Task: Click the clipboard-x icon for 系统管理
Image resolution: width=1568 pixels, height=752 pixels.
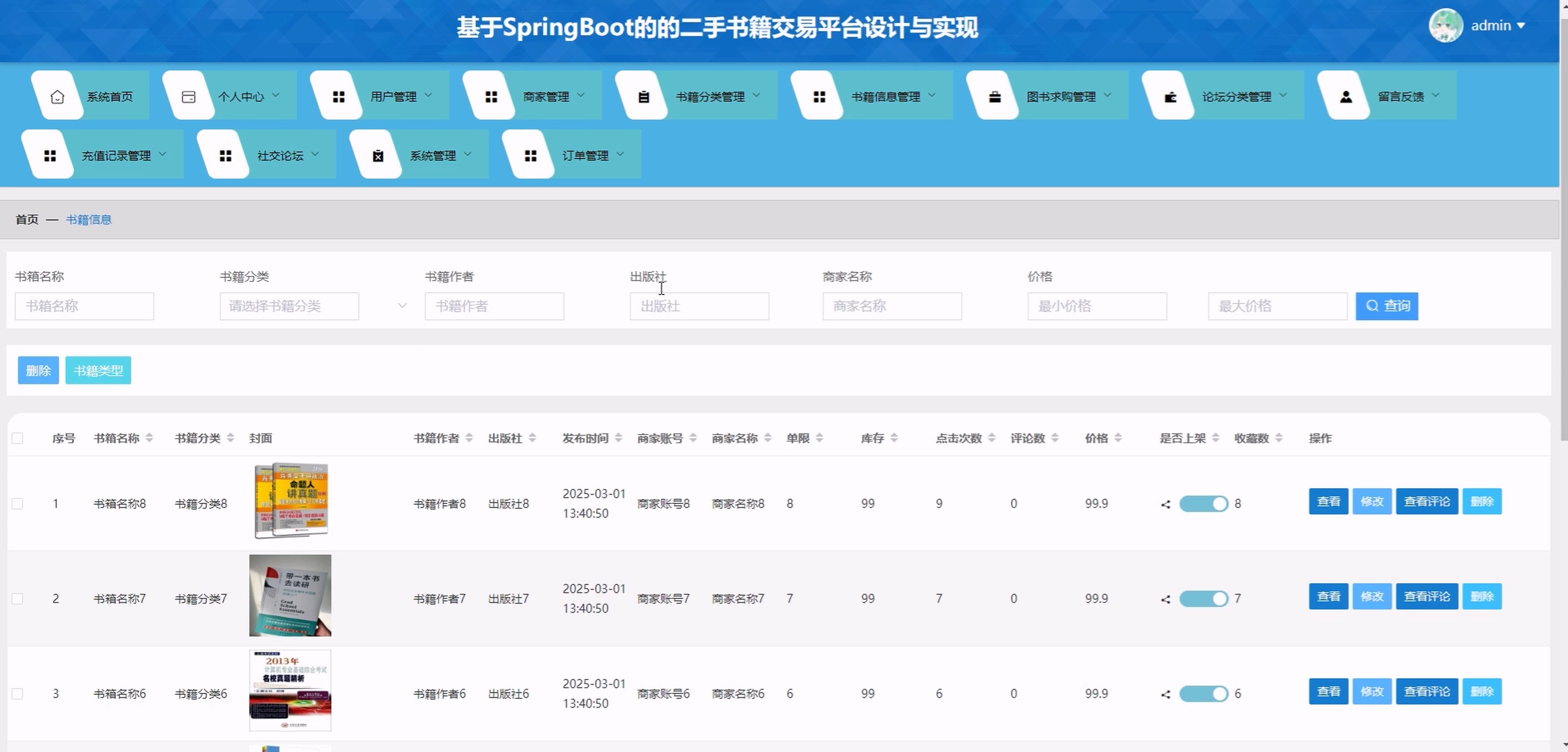Action: tap(378, 156)
